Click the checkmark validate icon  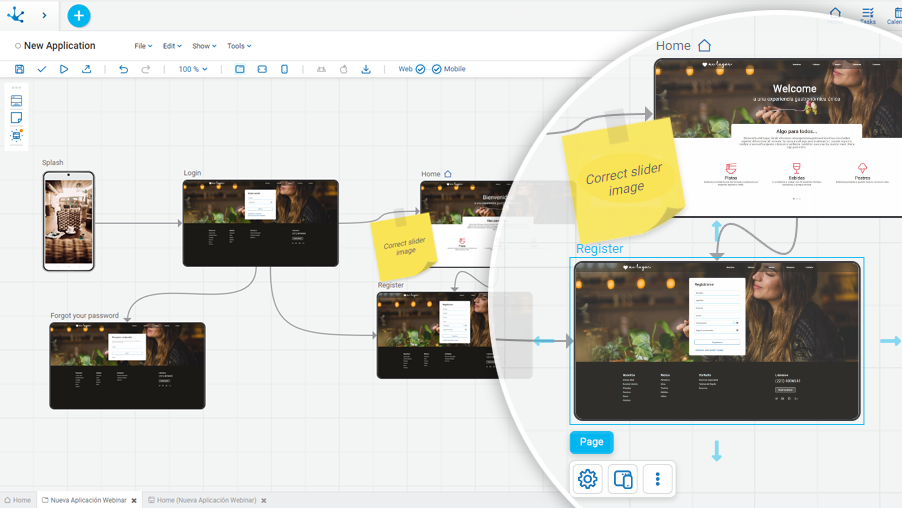[41, 69]
